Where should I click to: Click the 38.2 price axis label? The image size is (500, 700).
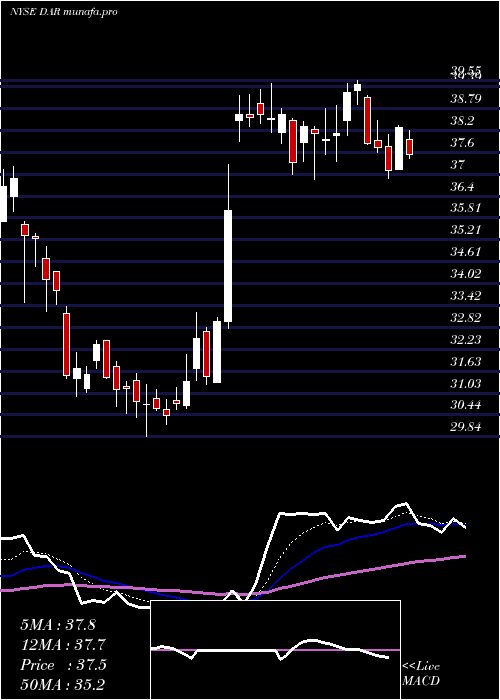(x=463, y=121)
